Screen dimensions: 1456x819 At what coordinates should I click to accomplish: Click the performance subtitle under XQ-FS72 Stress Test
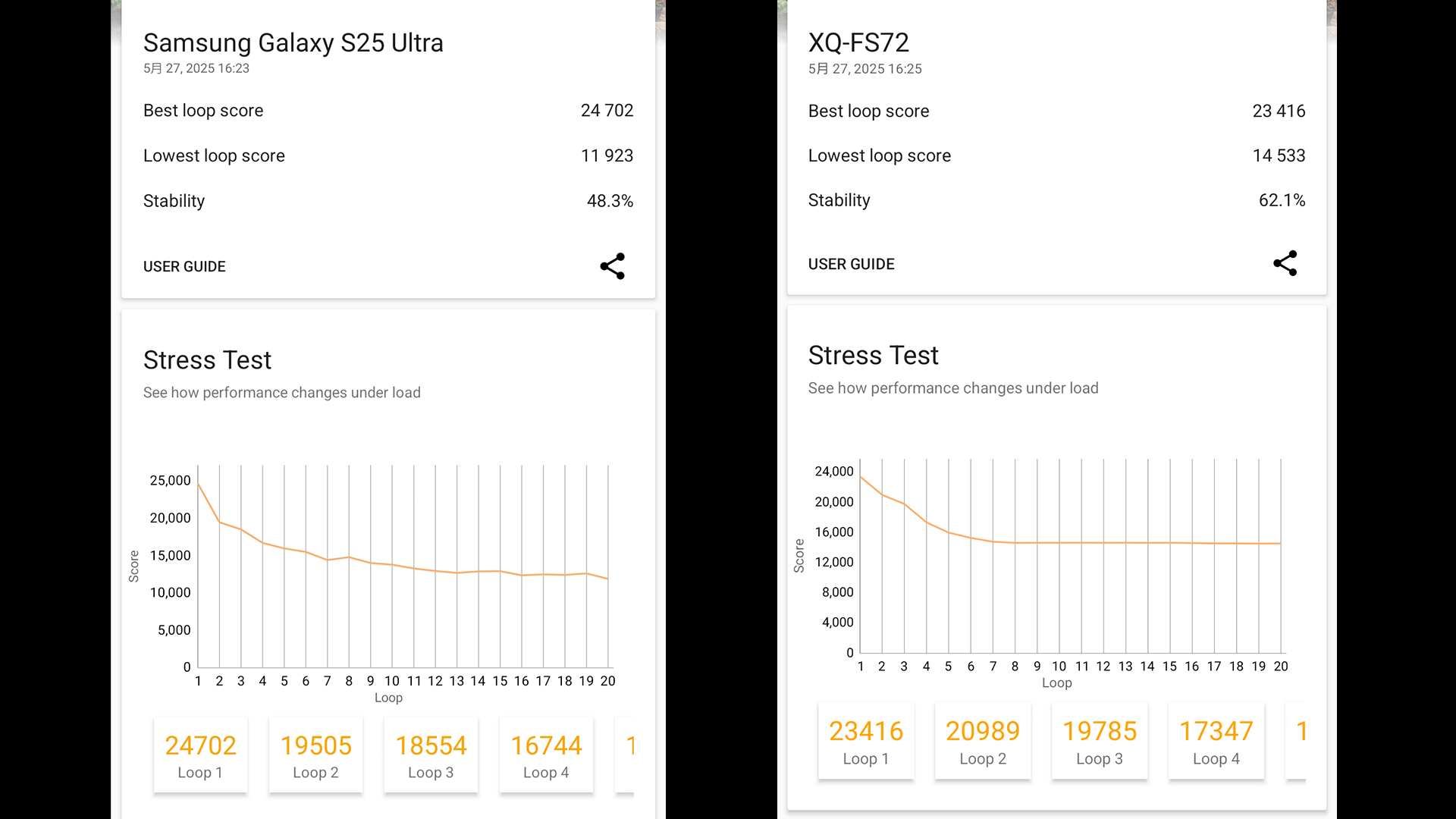953,388
